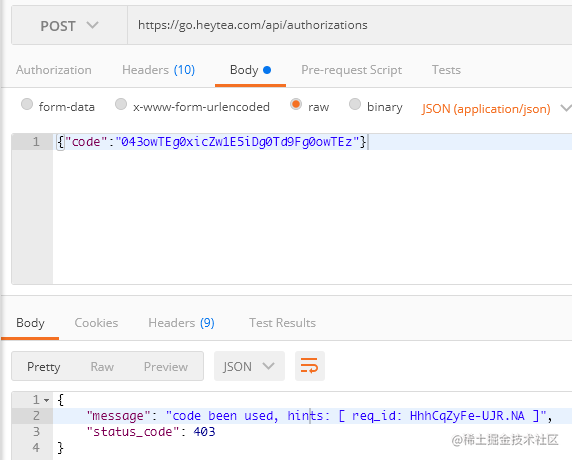
Task: Select the x-www-form-urlencoded radio option
Action: pyautogui.click(x=121, y=104)
